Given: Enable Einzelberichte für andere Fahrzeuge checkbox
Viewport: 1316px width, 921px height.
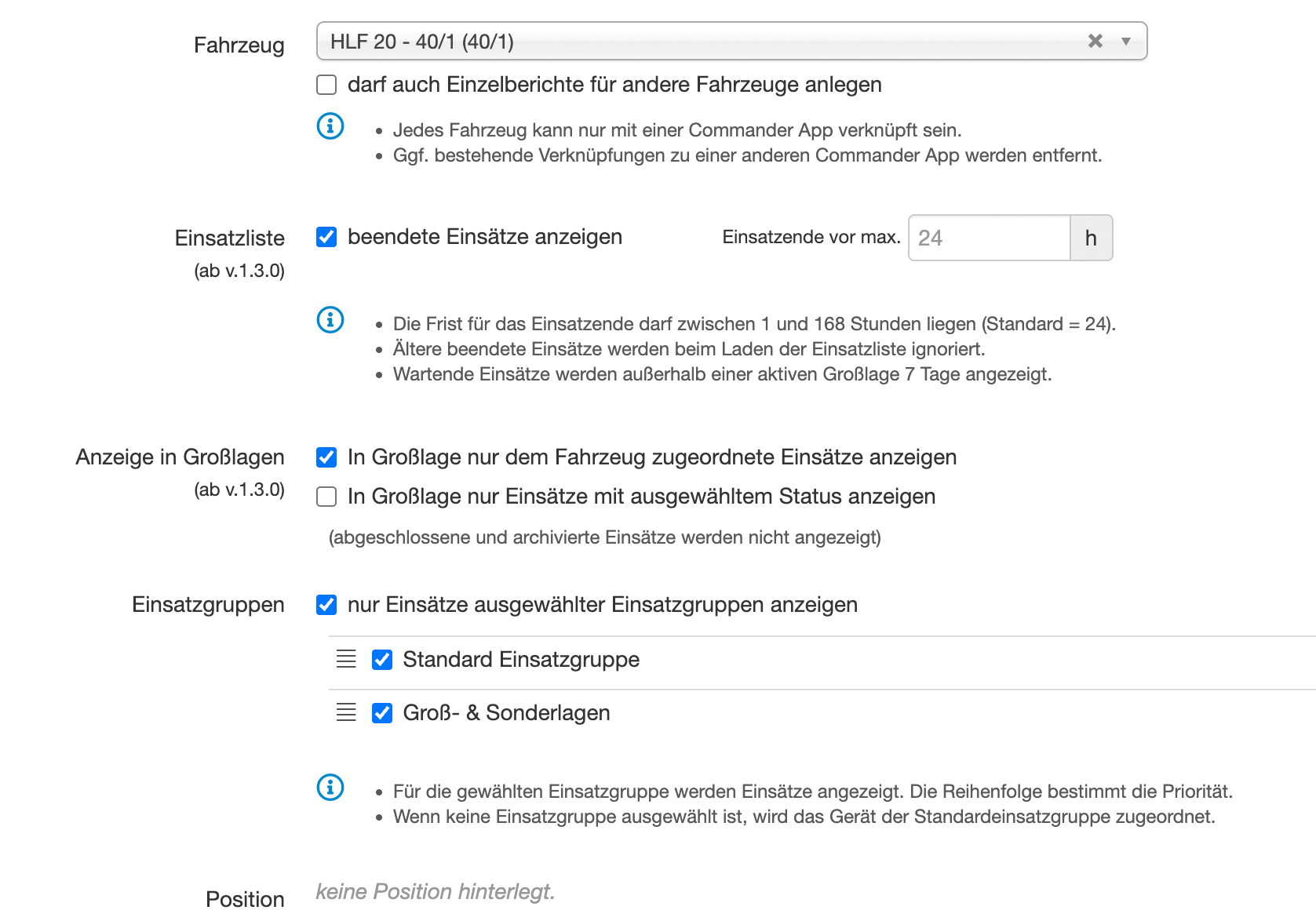Looking at the screenshot, I should pyautogui.click(x=326, y=85).
